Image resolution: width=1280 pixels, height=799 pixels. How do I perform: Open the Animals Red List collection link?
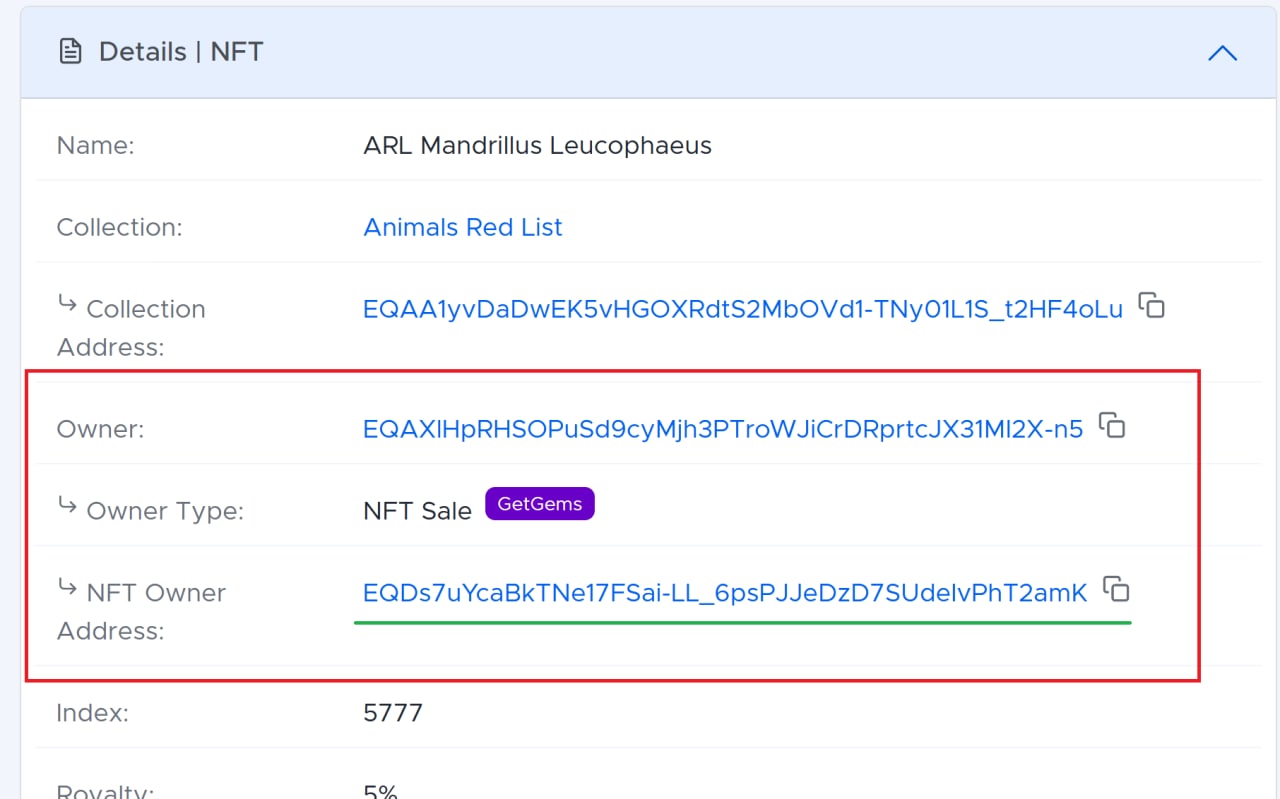[463, 227]
